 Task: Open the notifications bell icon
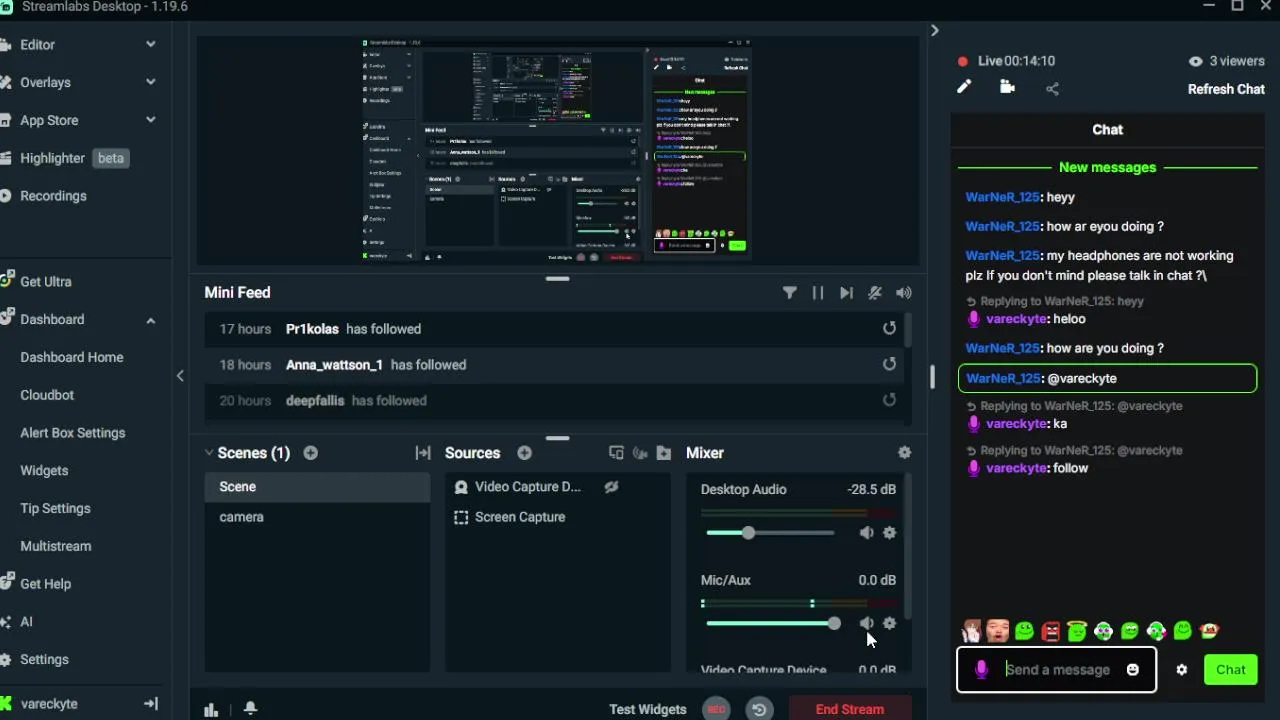pos(251,709)
